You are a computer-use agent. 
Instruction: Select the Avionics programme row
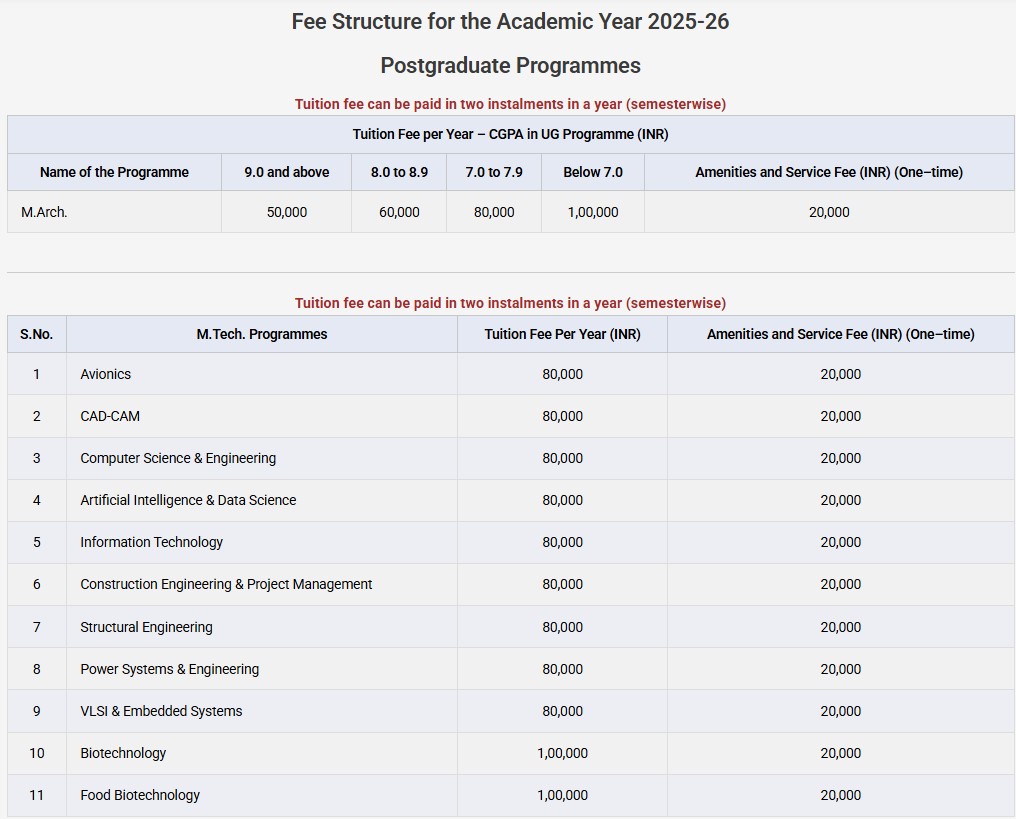tap(106, 374)
